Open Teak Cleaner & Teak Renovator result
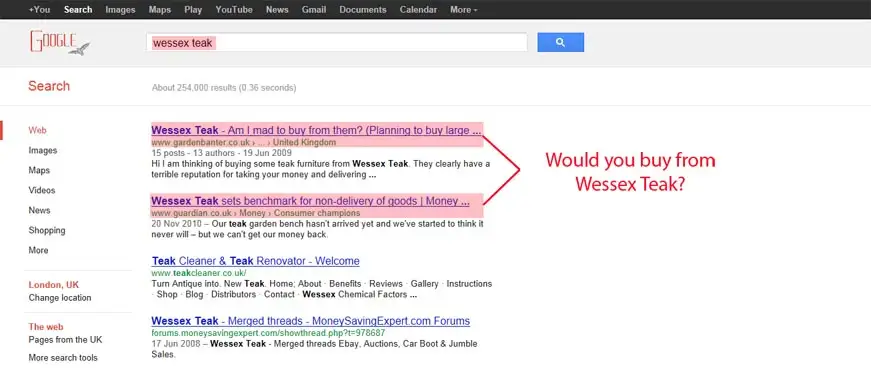This screenshot has height=374, width=871. click(x=256, y=261)
